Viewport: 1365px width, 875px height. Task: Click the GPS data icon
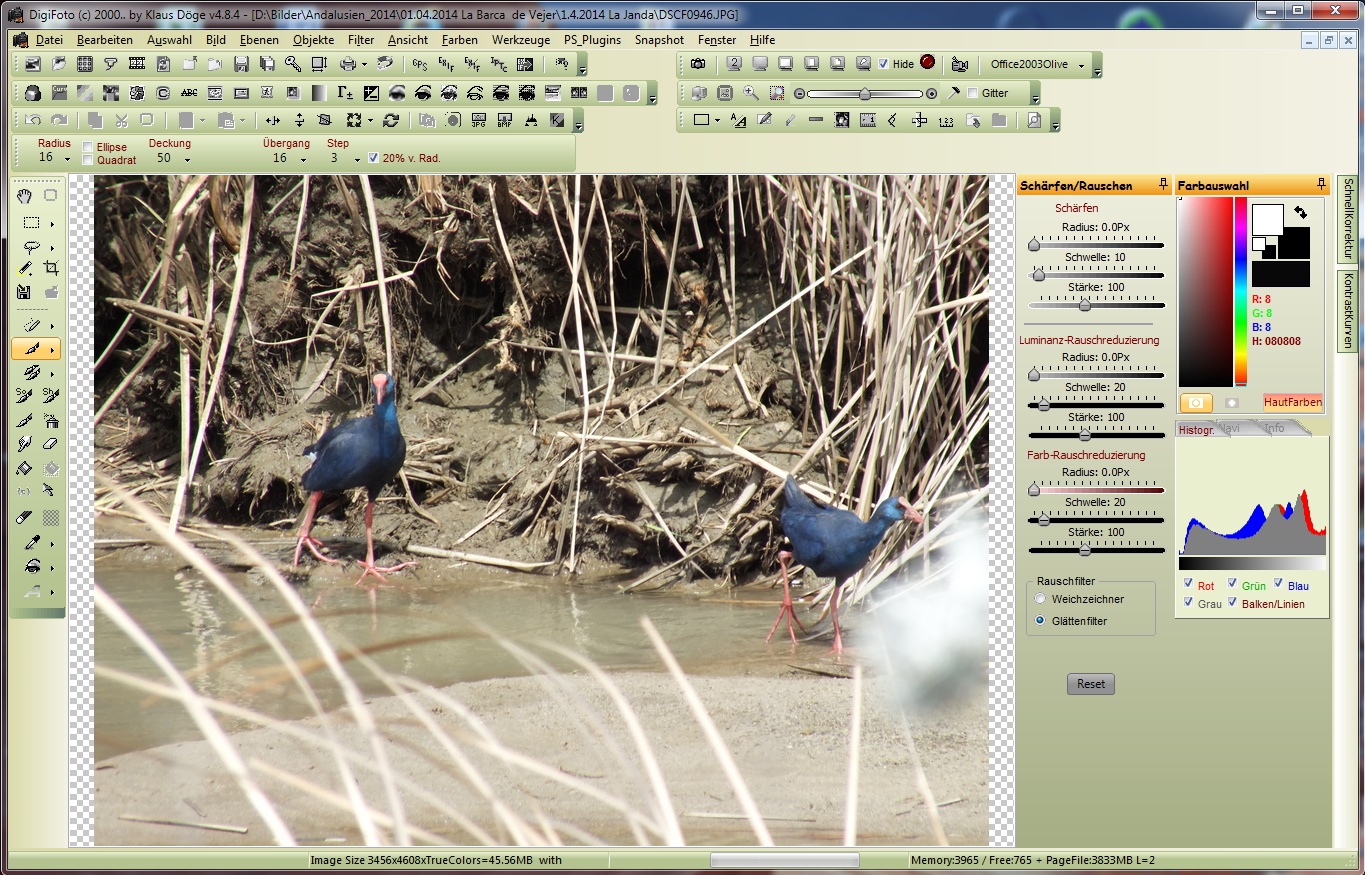tap(420, 64)
